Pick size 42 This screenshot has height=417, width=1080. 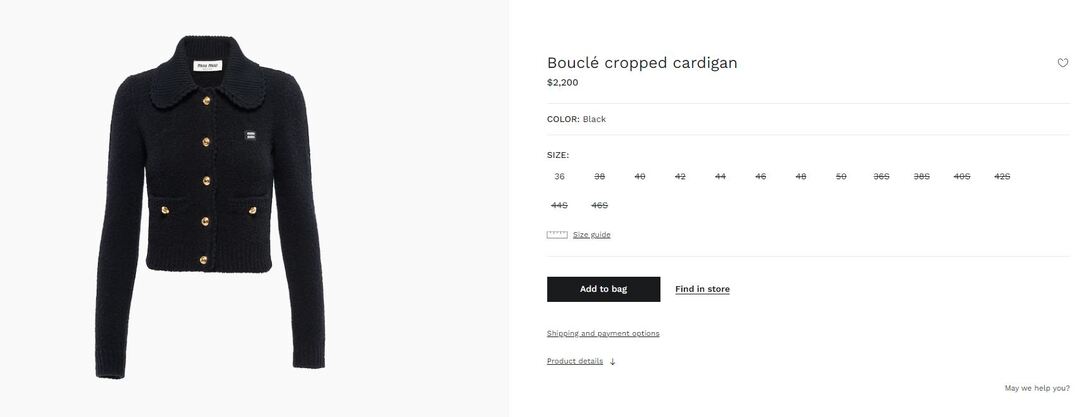click(680, 177)
